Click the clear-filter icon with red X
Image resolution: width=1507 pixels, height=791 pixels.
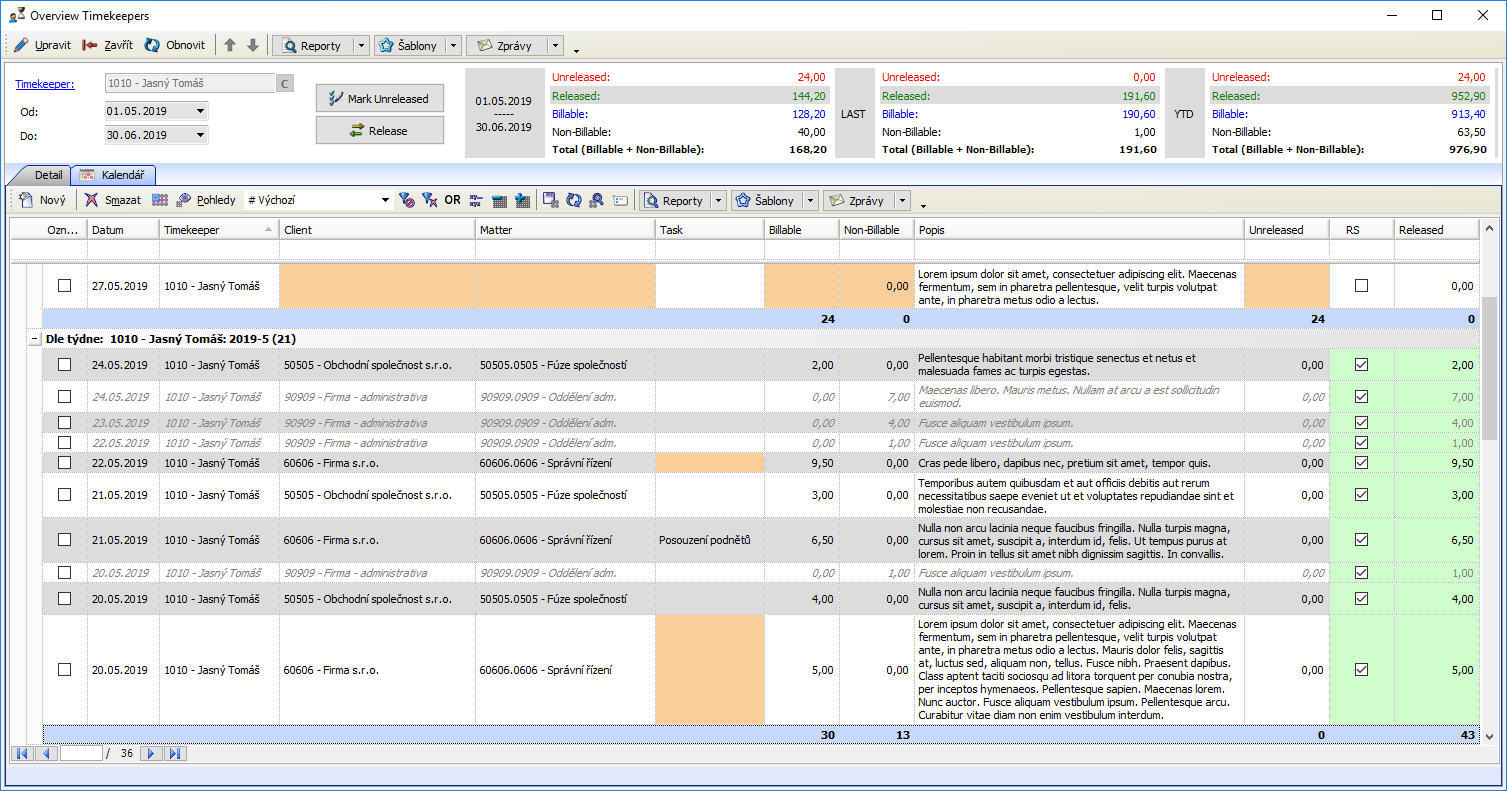click(x=430, y=200)
